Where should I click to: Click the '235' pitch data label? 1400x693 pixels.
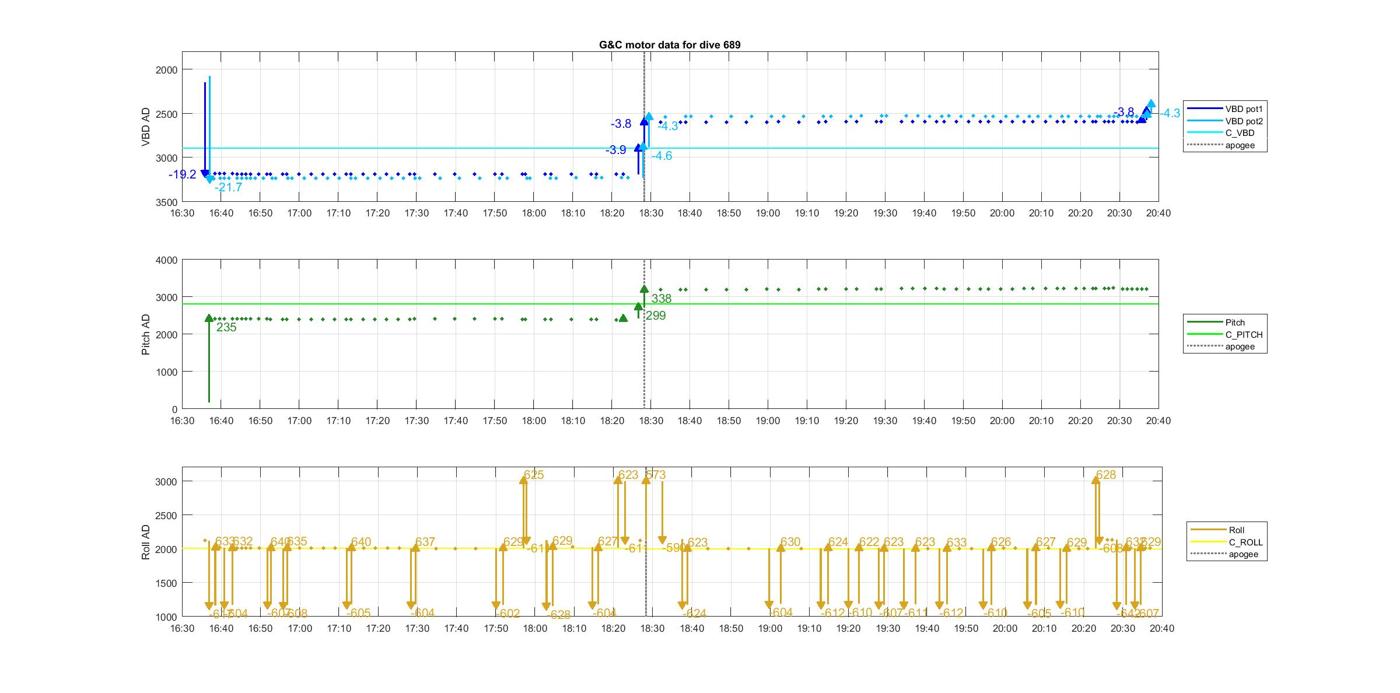226,327
